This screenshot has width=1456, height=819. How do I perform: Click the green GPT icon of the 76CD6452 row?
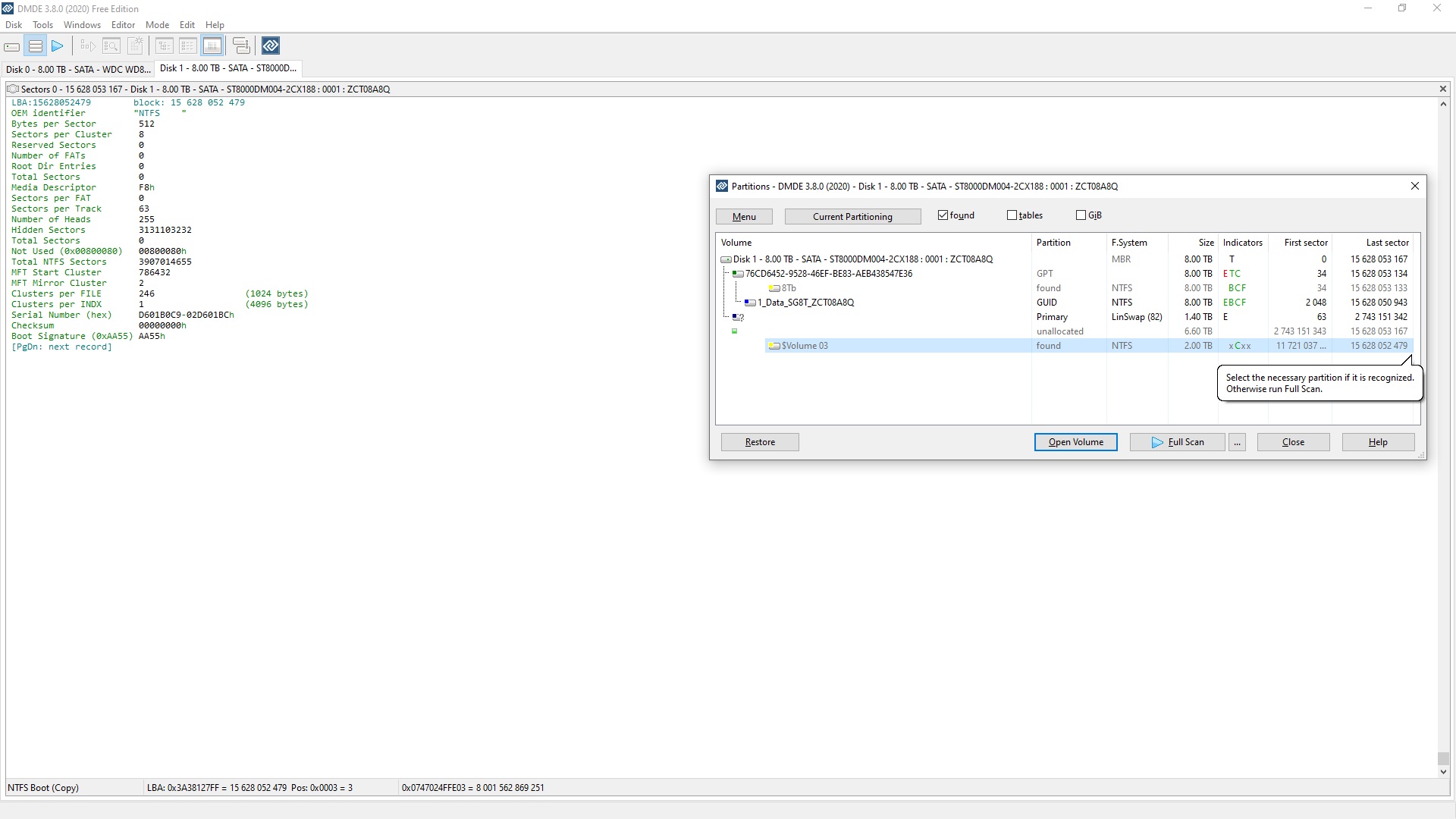point(738,274)
